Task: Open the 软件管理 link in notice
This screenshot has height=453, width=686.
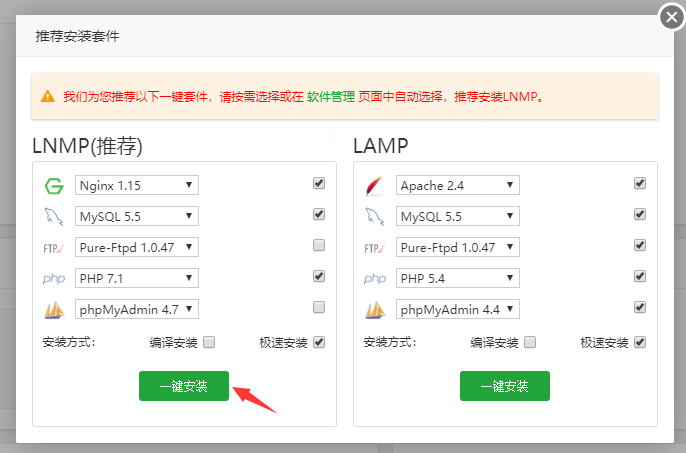Action: [331, 96]
